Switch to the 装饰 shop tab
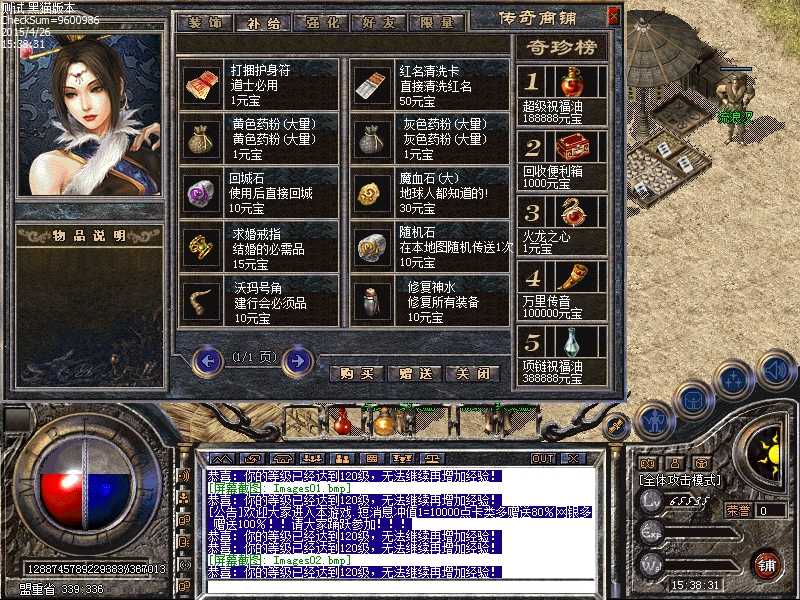 tap(205, 22)
